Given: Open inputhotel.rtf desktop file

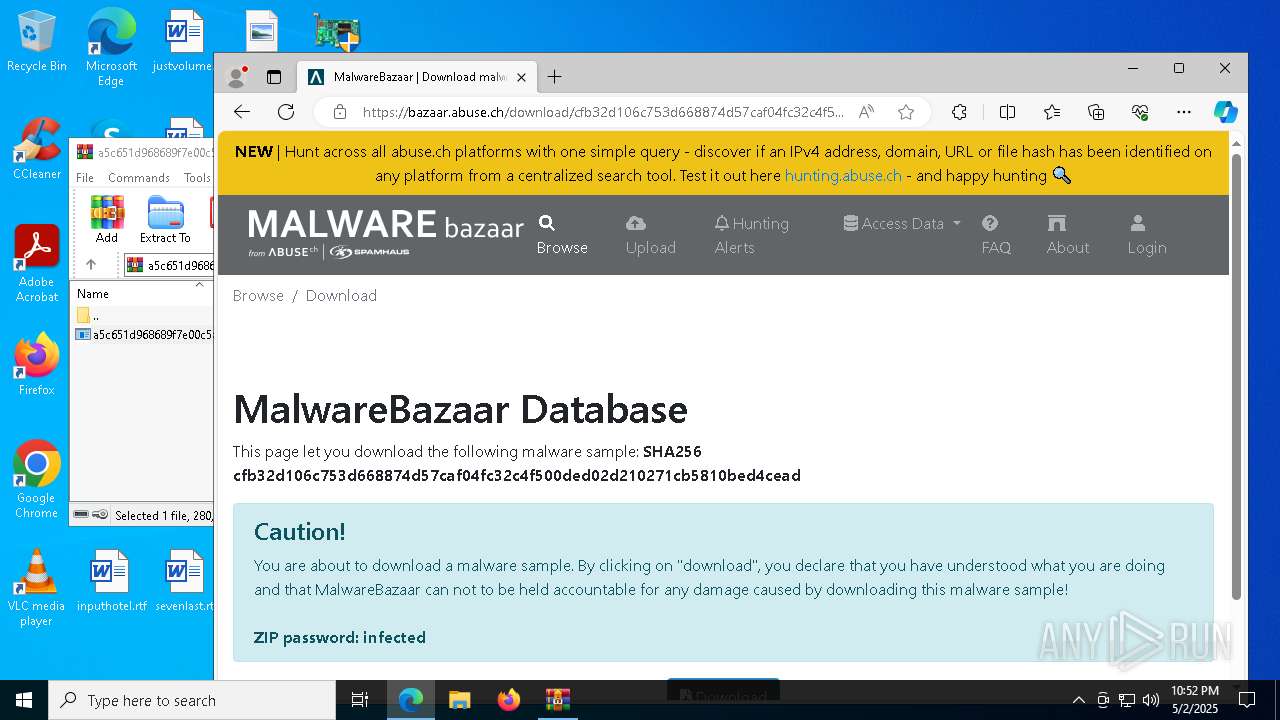Looking at the screenshot, I should (x=111, y=582).
